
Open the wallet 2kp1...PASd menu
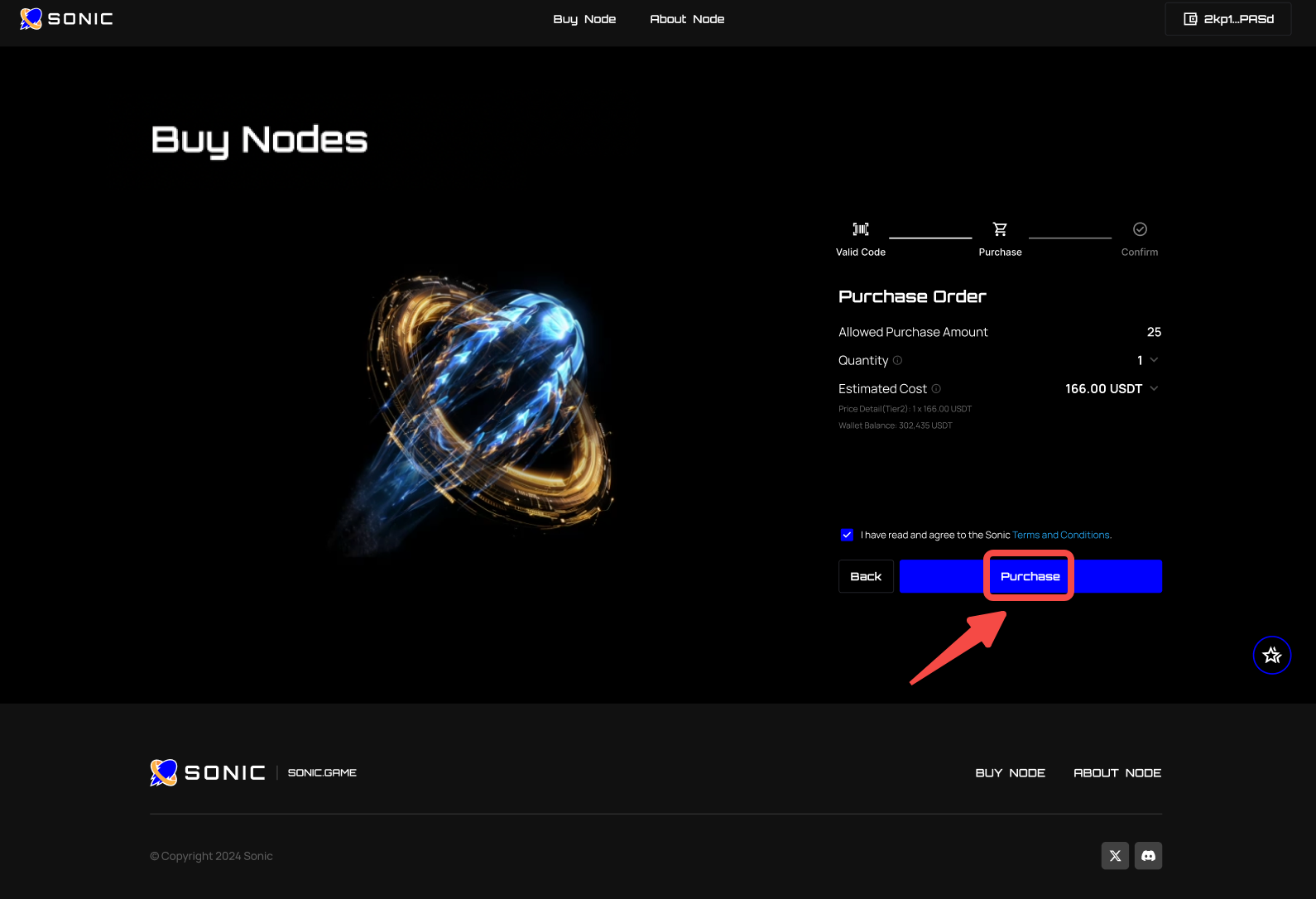point(1227,19)
